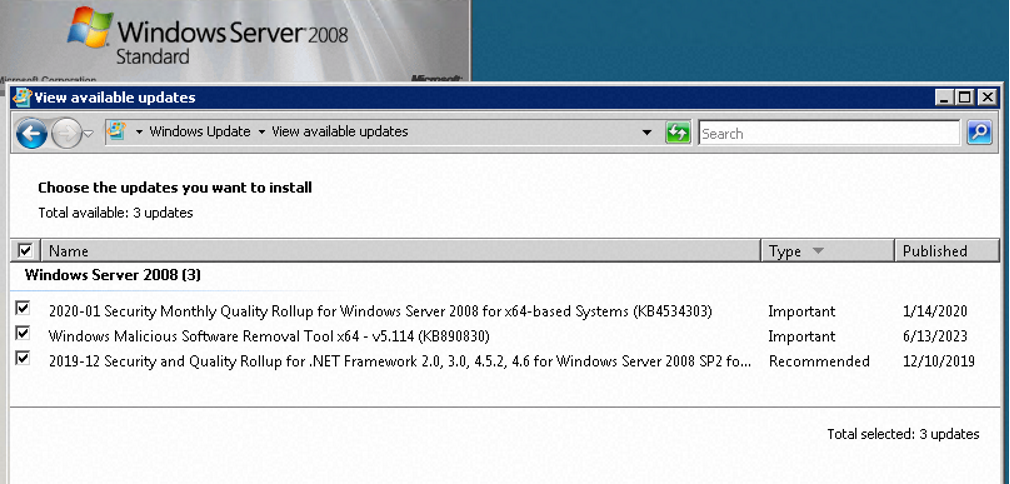
Task: Sort by Type column header
Action: (x=828, y=251)
